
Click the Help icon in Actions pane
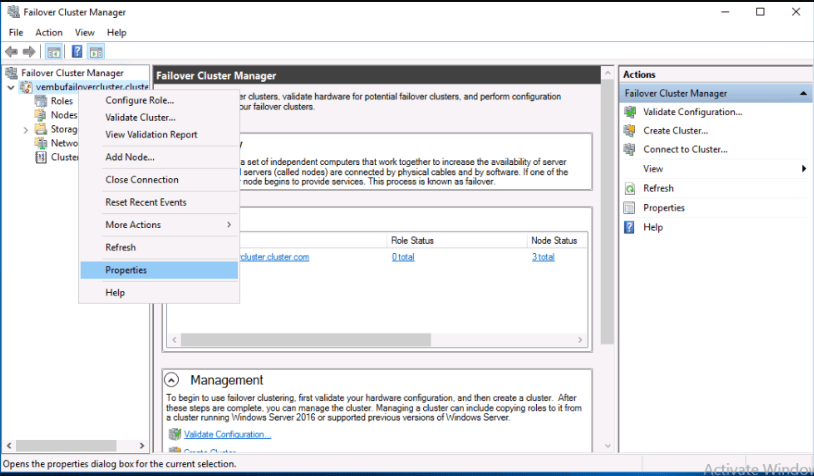(629, 227)
